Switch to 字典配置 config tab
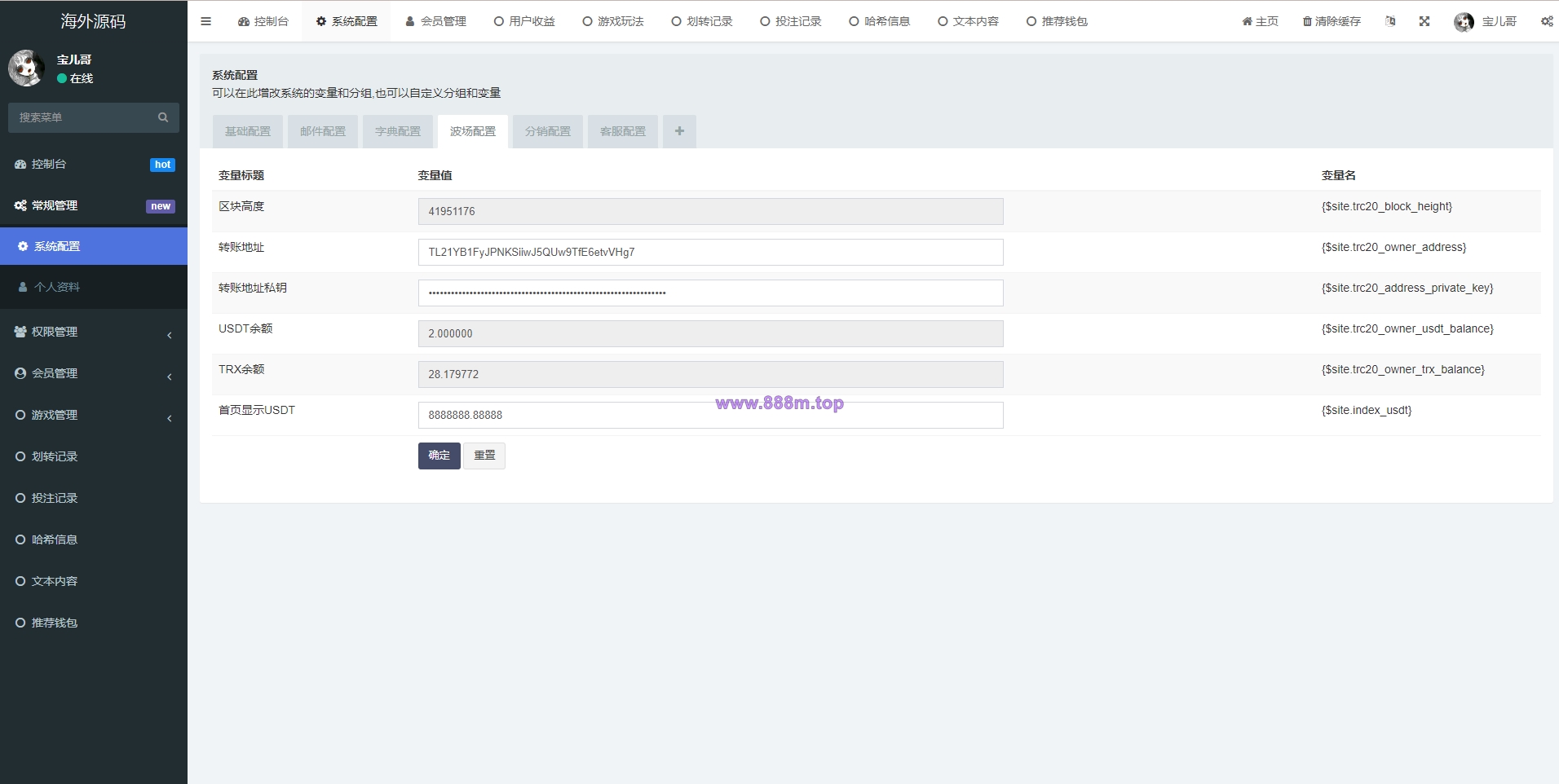Viewport: 1559px width, 784px height. pos(398,131)
